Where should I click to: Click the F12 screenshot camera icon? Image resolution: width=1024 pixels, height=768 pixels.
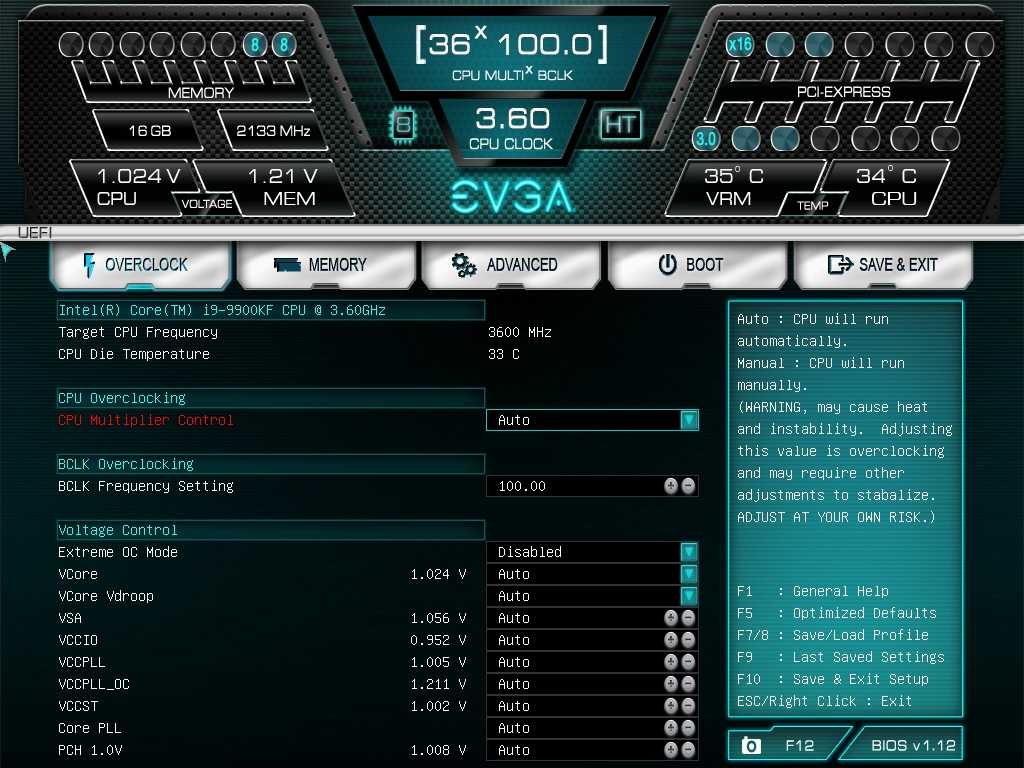tap(750, 745)
